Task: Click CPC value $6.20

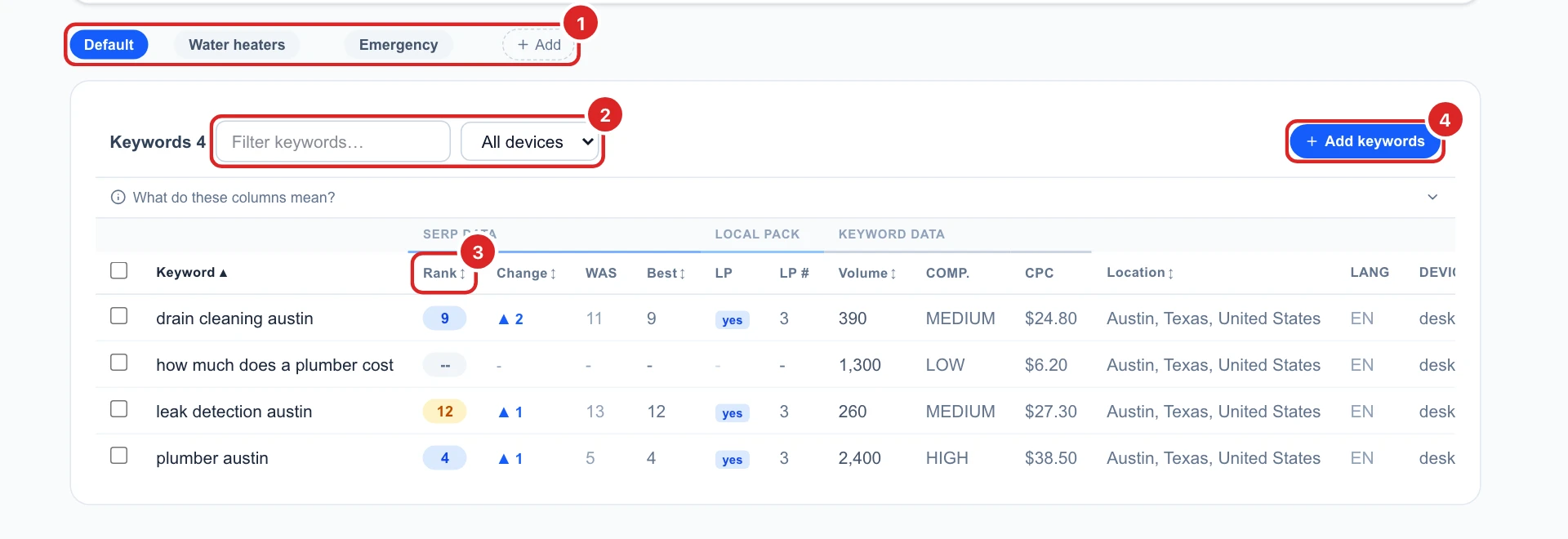Action: (1046, 365)
